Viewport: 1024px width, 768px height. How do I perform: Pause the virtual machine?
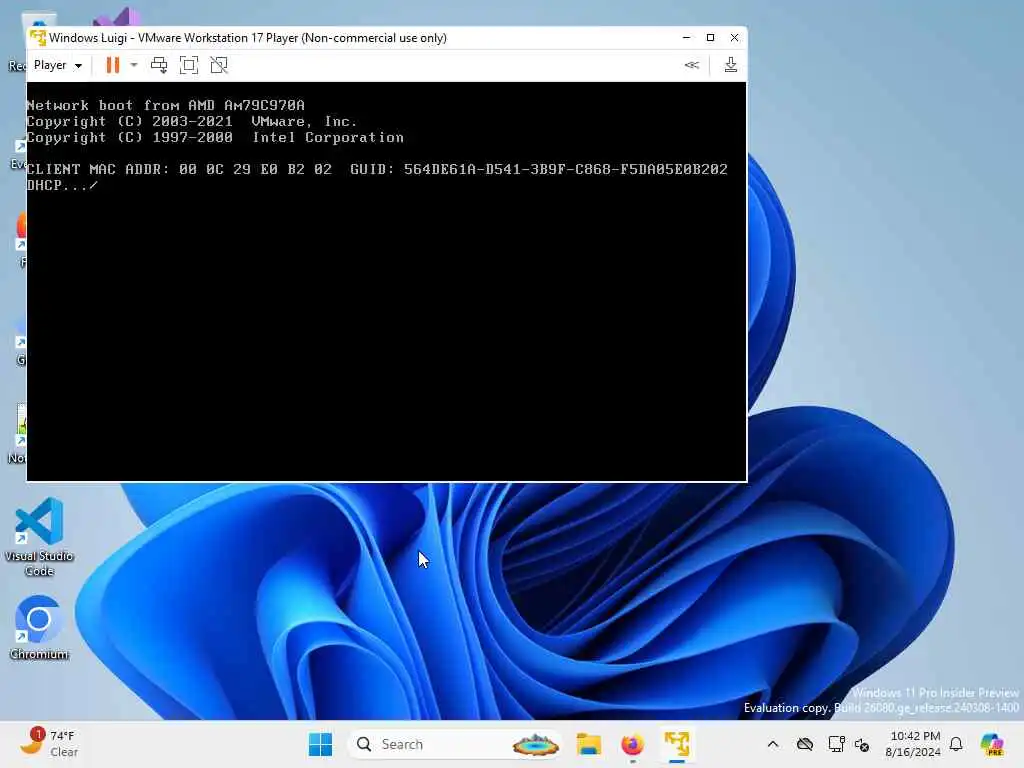click(113, 65)
